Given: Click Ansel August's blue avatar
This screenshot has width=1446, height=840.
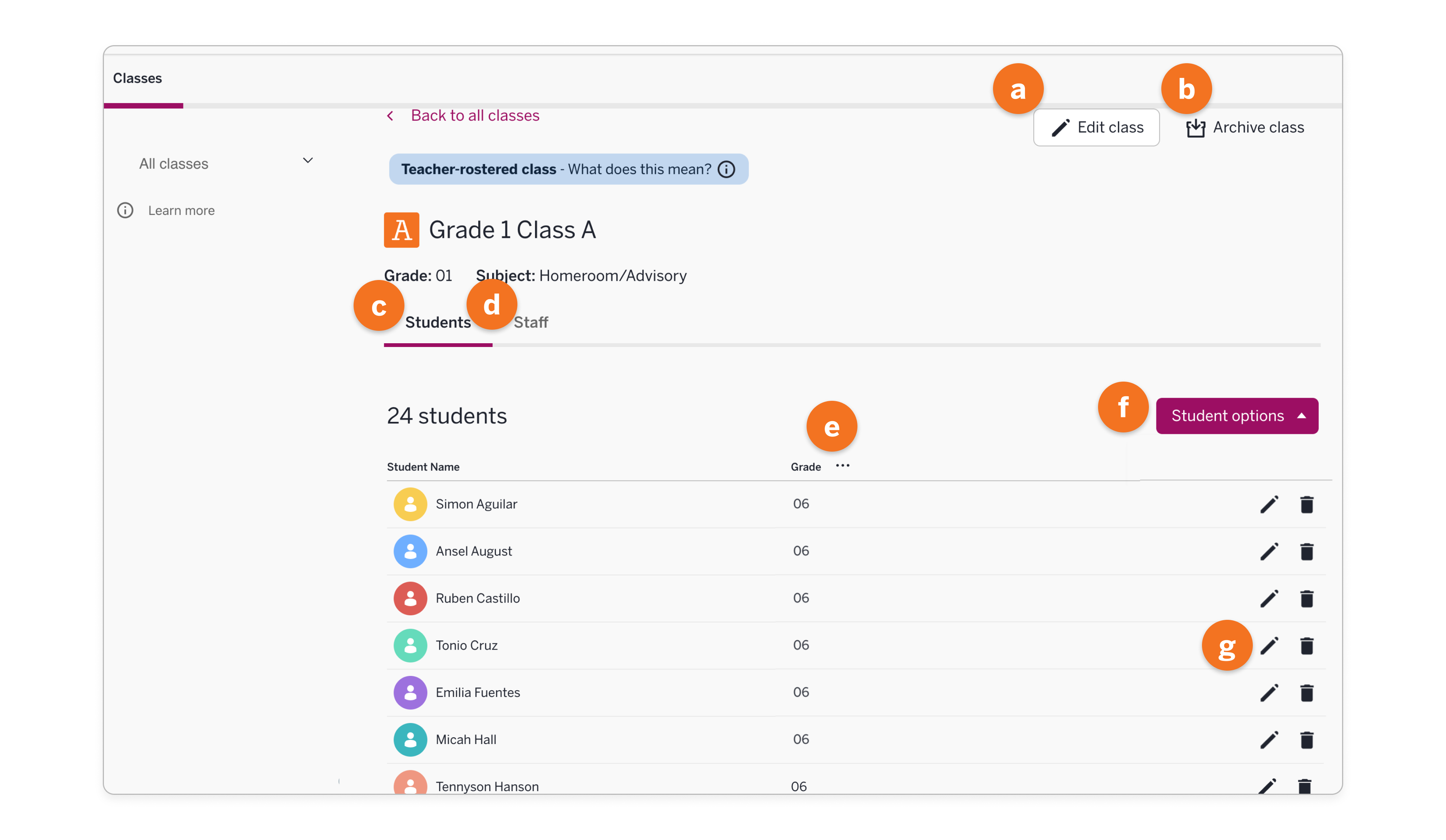Looking at the screenshot, I should click(410, 551).
